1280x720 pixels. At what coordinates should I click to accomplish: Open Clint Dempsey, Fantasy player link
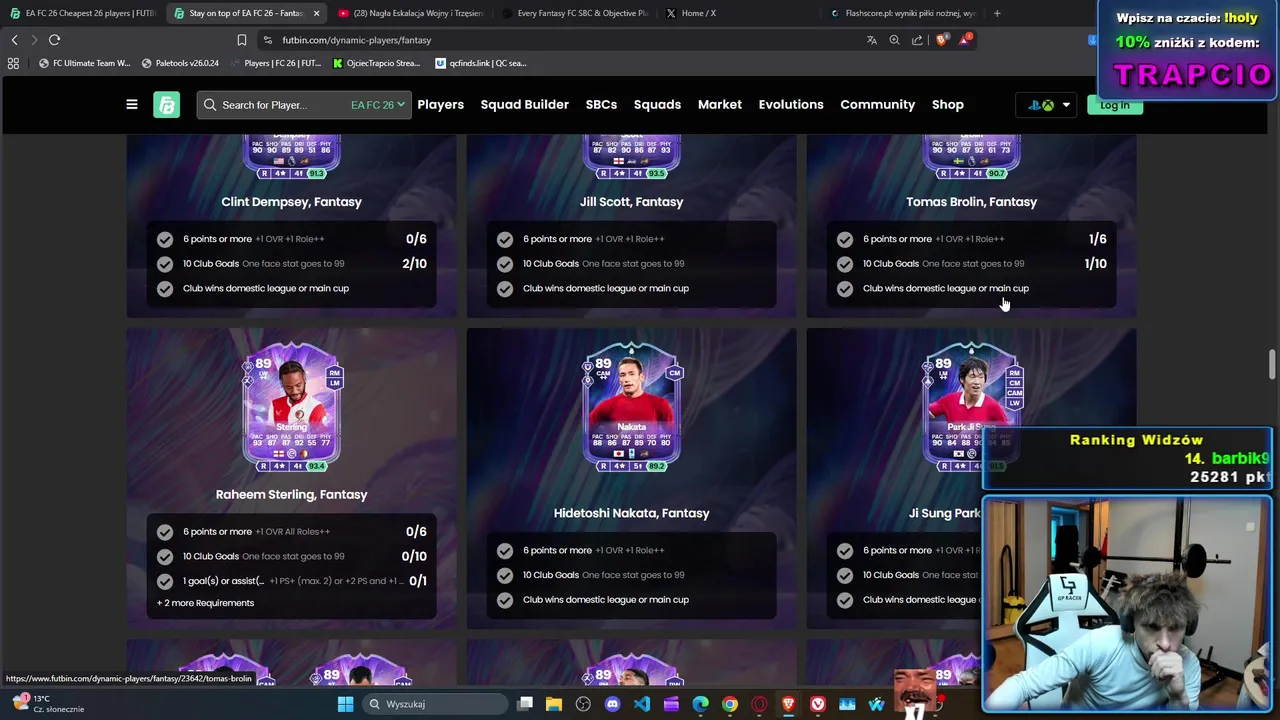pos(291,202)
